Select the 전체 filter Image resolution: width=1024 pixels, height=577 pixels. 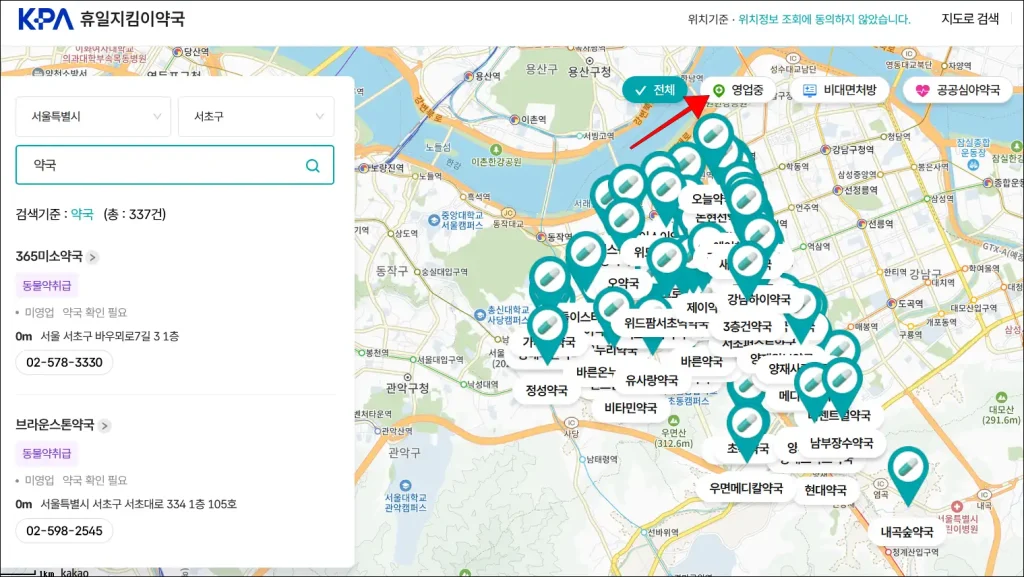655,90
